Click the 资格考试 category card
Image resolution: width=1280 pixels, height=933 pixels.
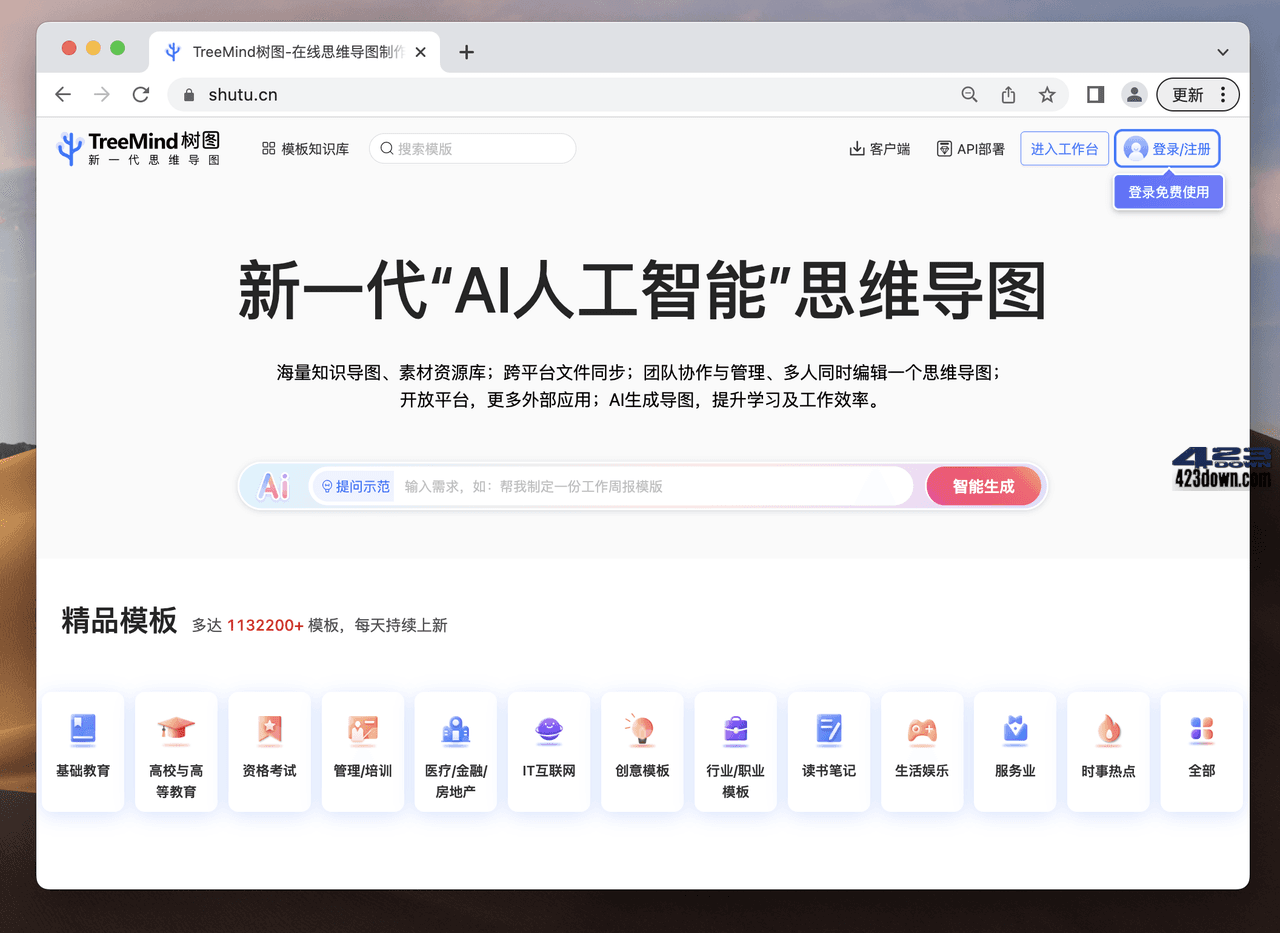tap(269, 751)
